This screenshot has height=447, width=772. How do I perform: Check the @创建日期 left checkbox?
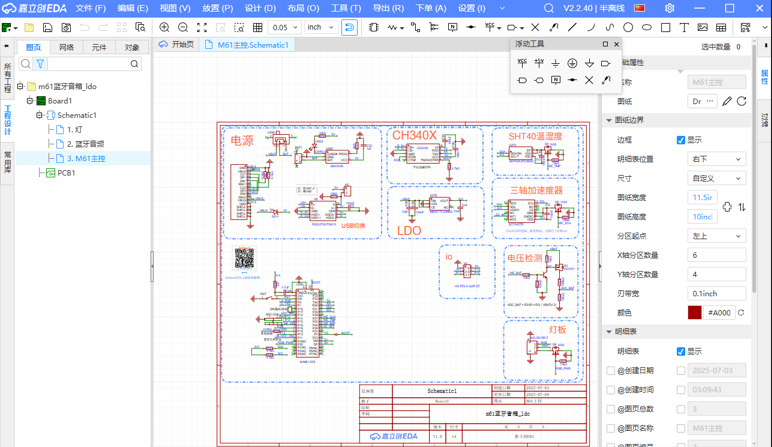pos(611,371)
